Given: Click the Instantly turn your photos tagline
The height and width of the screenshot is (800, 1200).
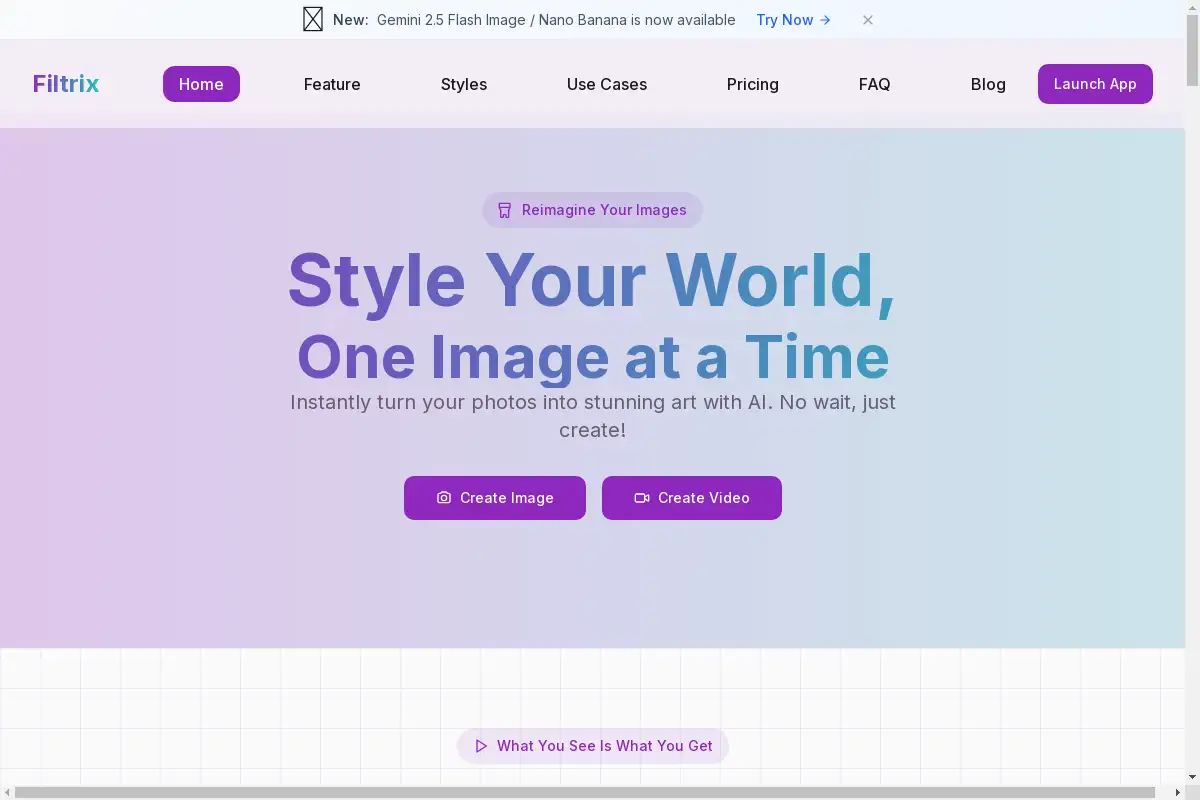Looking at the screenshot, I should point(593,416).
